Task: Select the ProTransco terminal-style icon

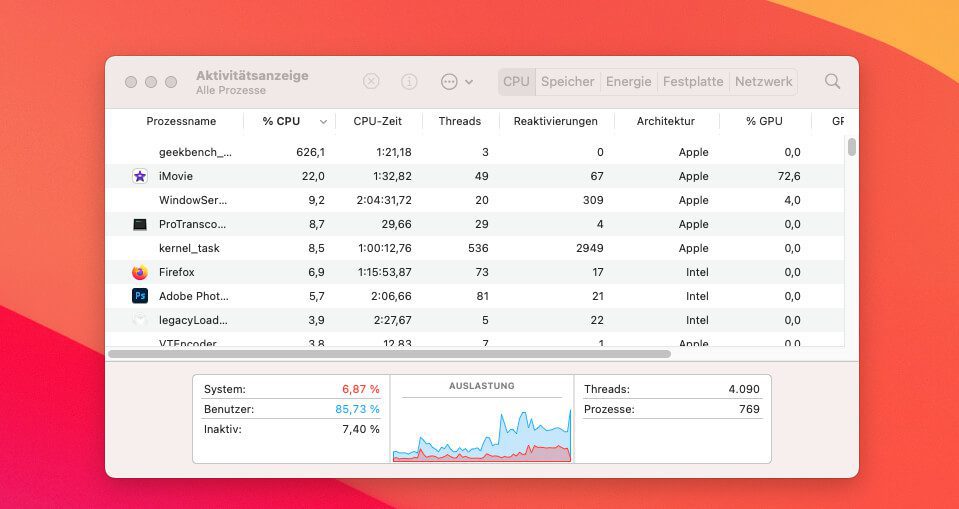Action: click(140, 225)
